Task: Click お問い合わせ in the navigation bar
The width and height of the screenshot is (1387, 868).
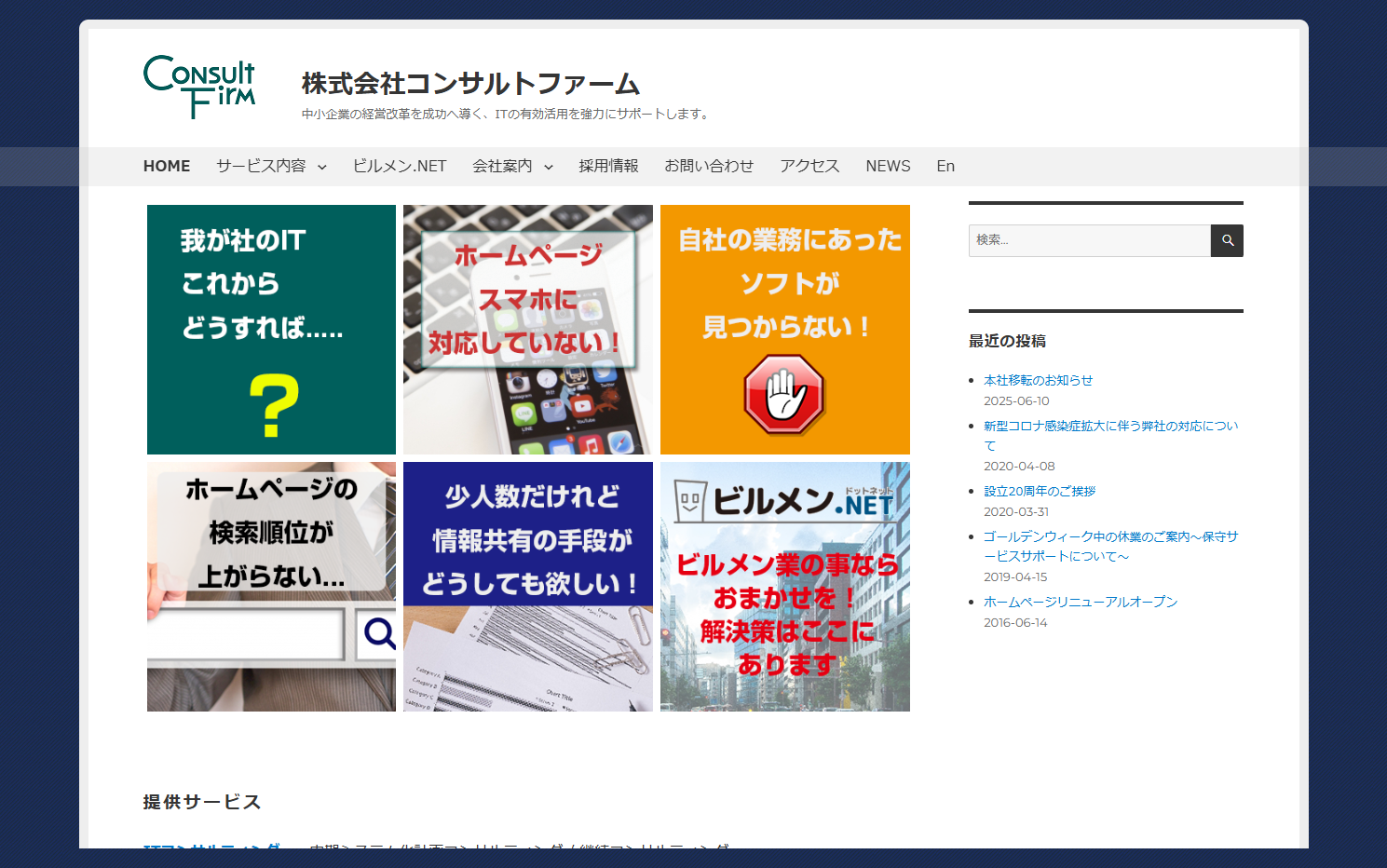Action: 709,166
